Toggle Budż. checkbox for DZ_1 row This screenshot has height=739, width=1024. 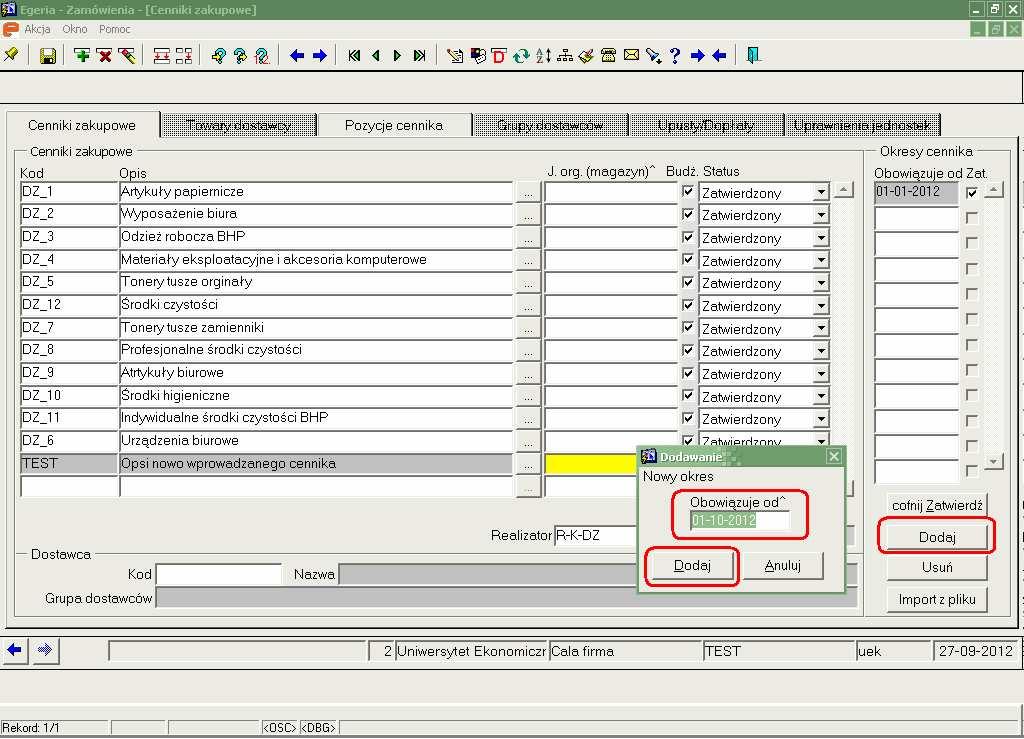coord(688,192)
